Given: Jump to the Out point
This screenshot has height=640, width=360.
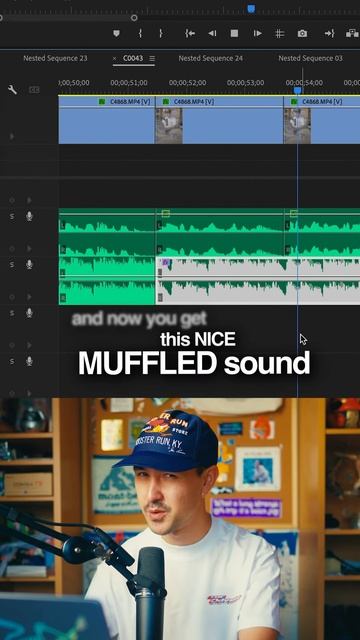Looking at the screenshot, I should coord(329,33).
